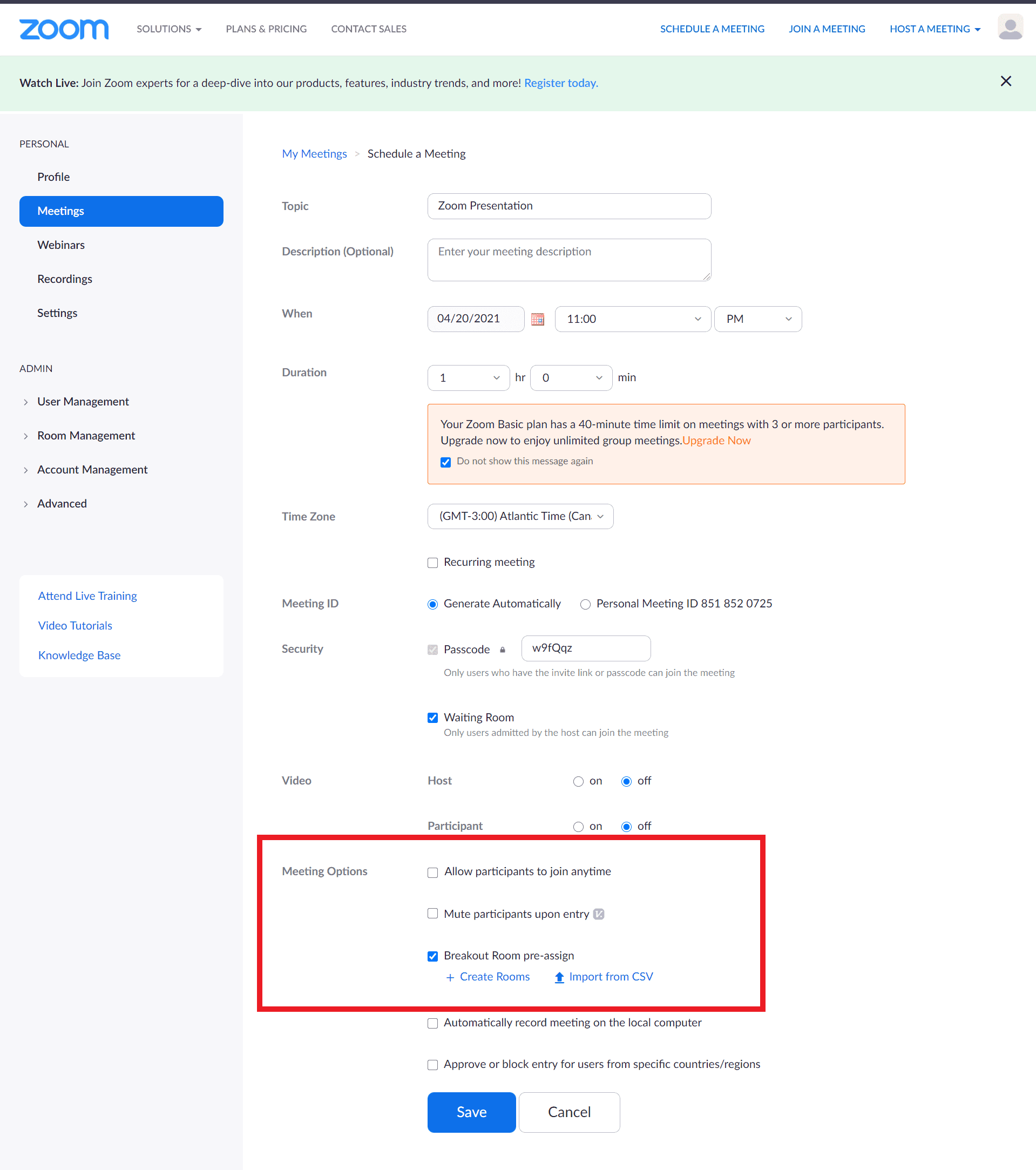The image size is (1036, 1170).
Task: Dismiss the Watch Live banner
Action: (1006, 82)
